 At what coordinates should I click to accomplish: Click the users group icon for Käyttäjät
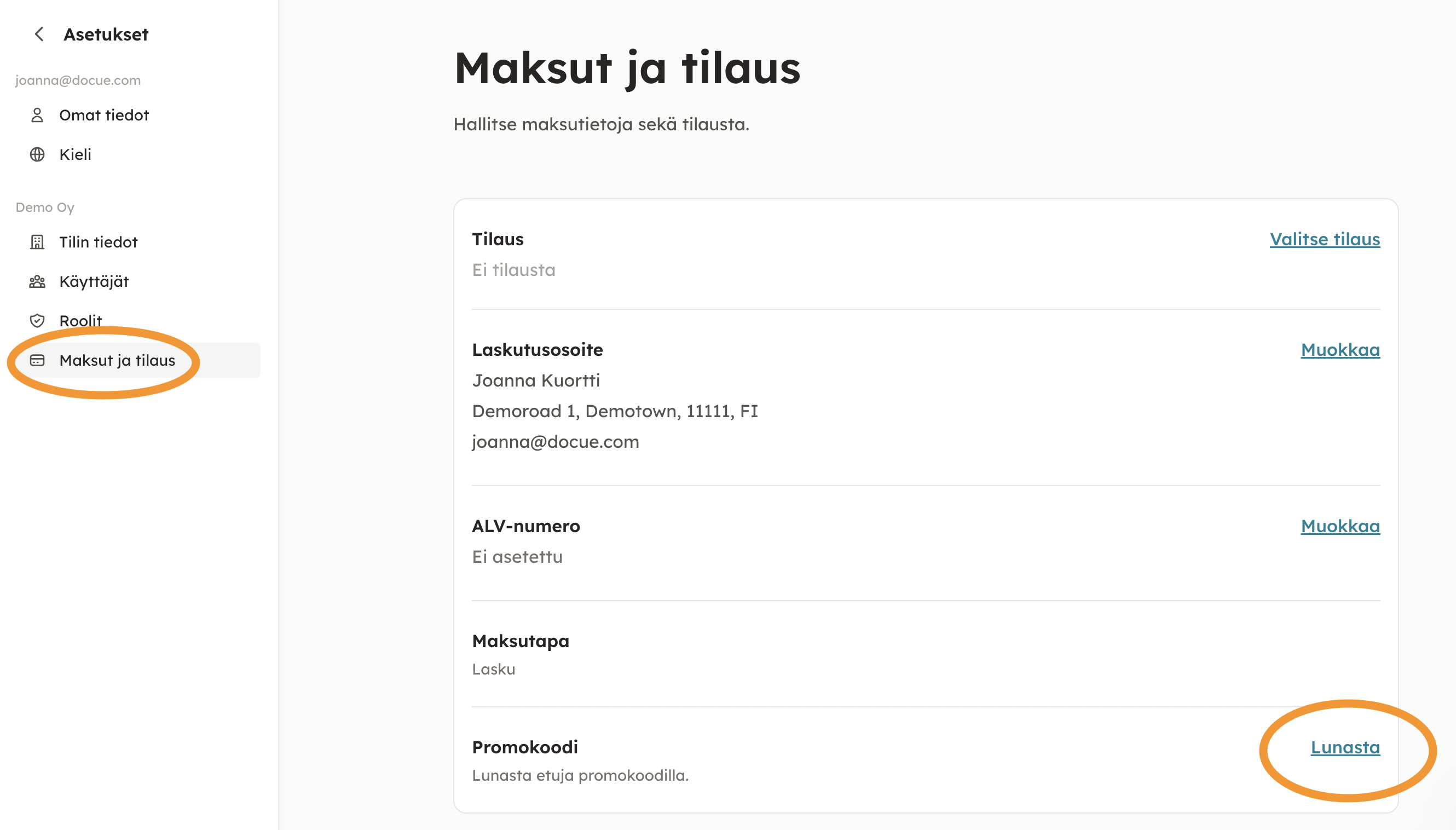pyautogui.click(x=37, y=281)
